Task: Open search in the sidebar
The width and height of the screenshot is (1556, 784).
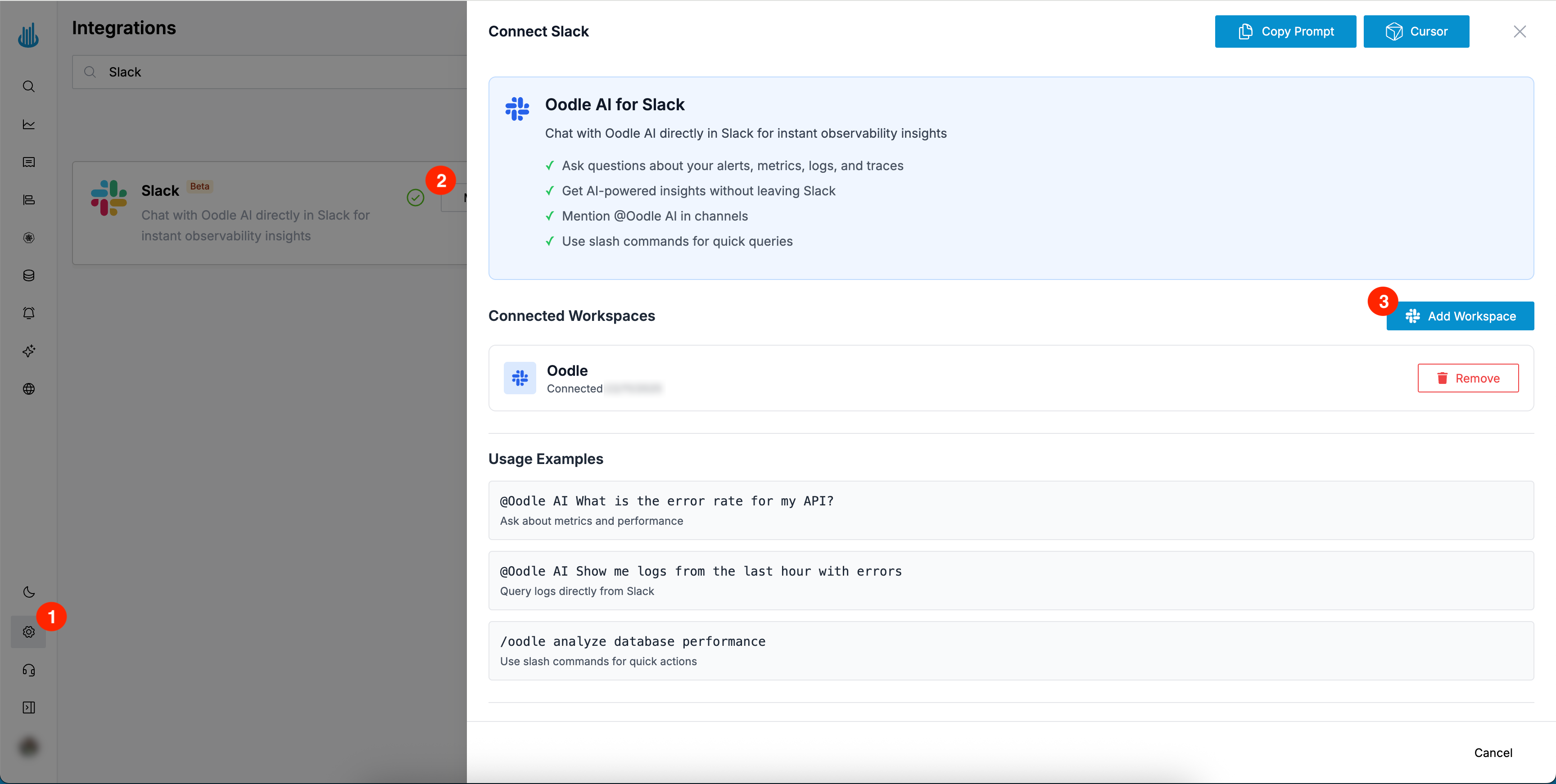Action: coord(28,86)
